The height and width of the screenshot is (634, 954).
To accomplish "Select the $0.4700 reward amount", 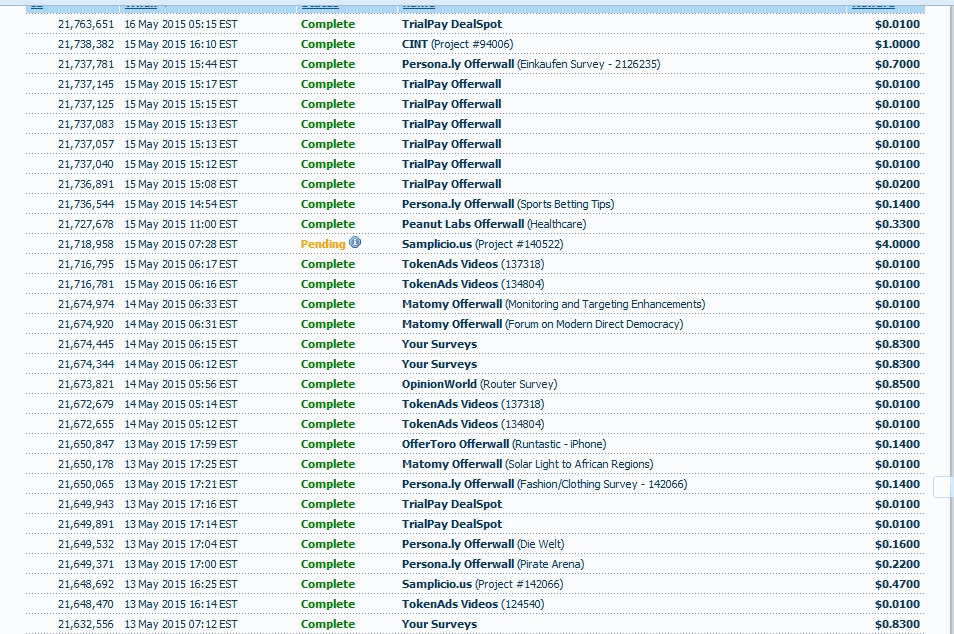I will (897, 585).
